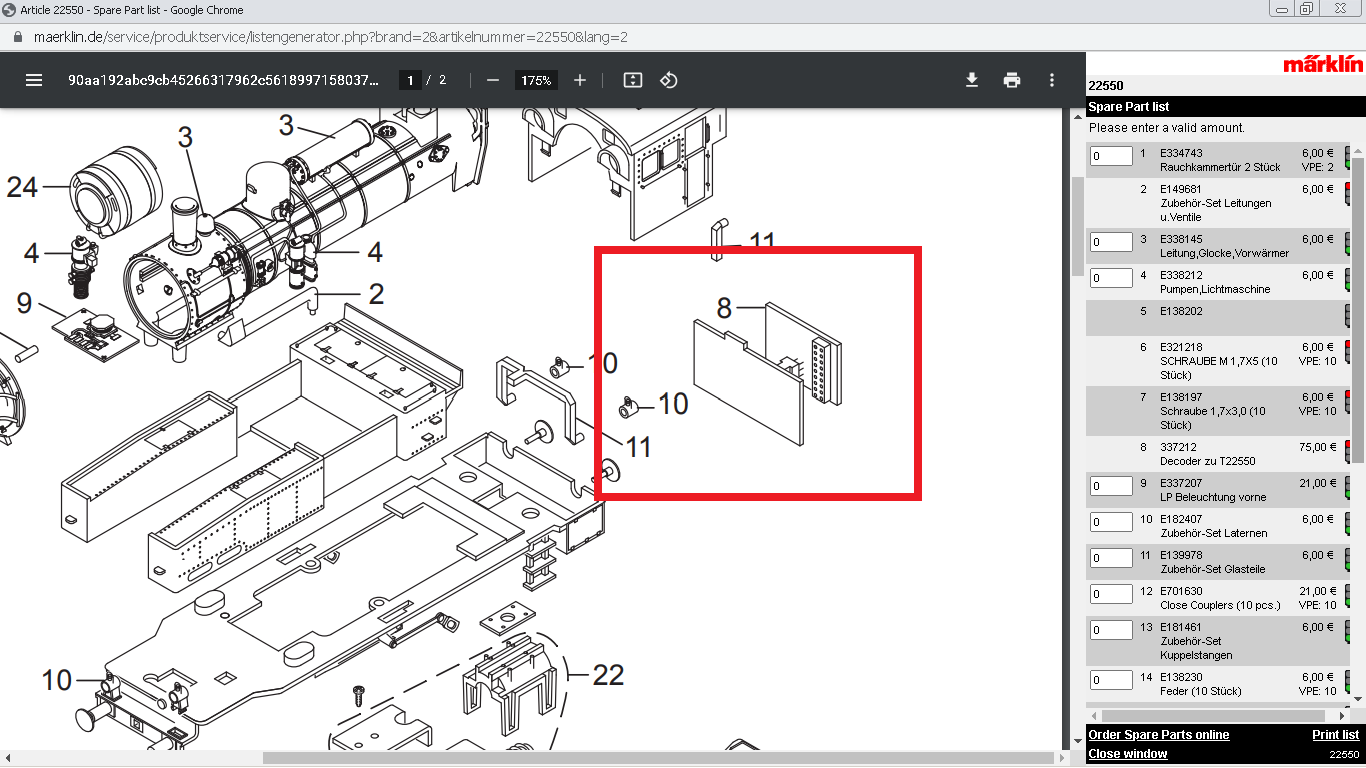Click the availability light for Decoder zu T22550
This screenshot has height=768, width=1366.
1347,454
